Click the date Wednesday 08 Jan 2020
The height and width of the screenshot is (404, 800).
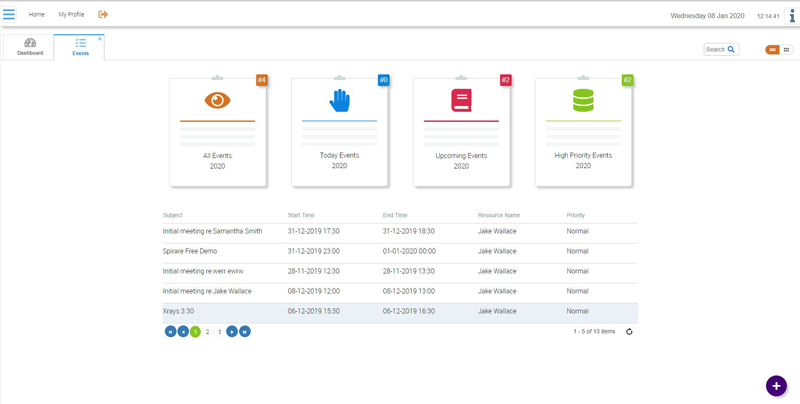tap(707, 16)
